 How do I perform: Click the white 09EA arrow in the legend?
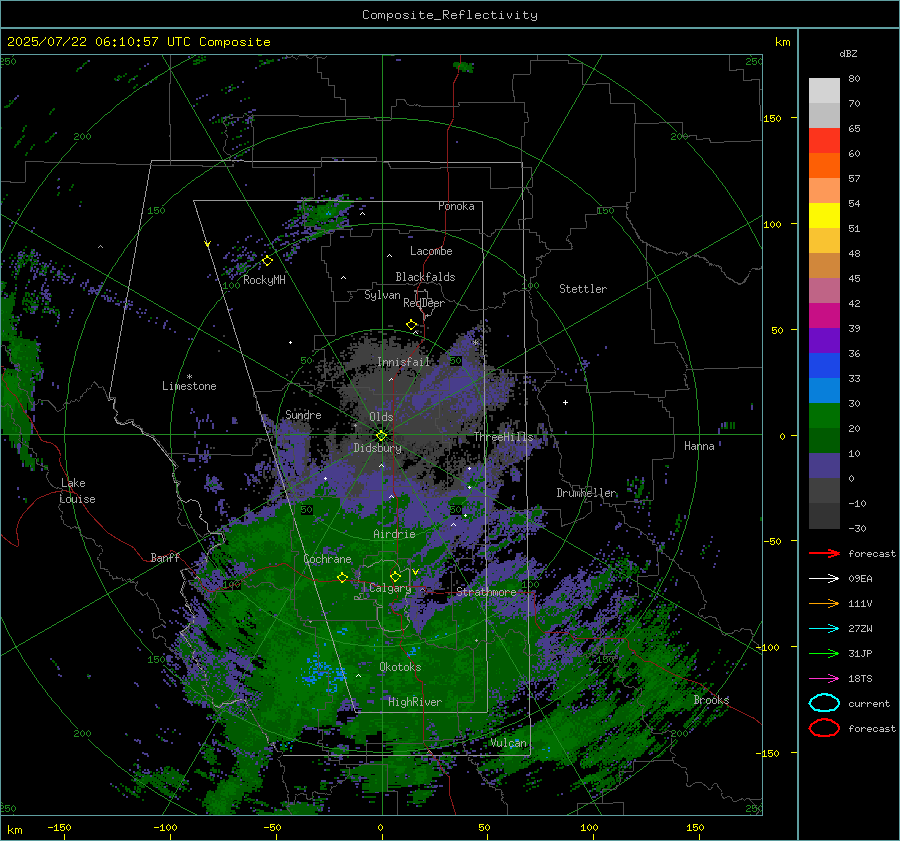coord(824,579)
